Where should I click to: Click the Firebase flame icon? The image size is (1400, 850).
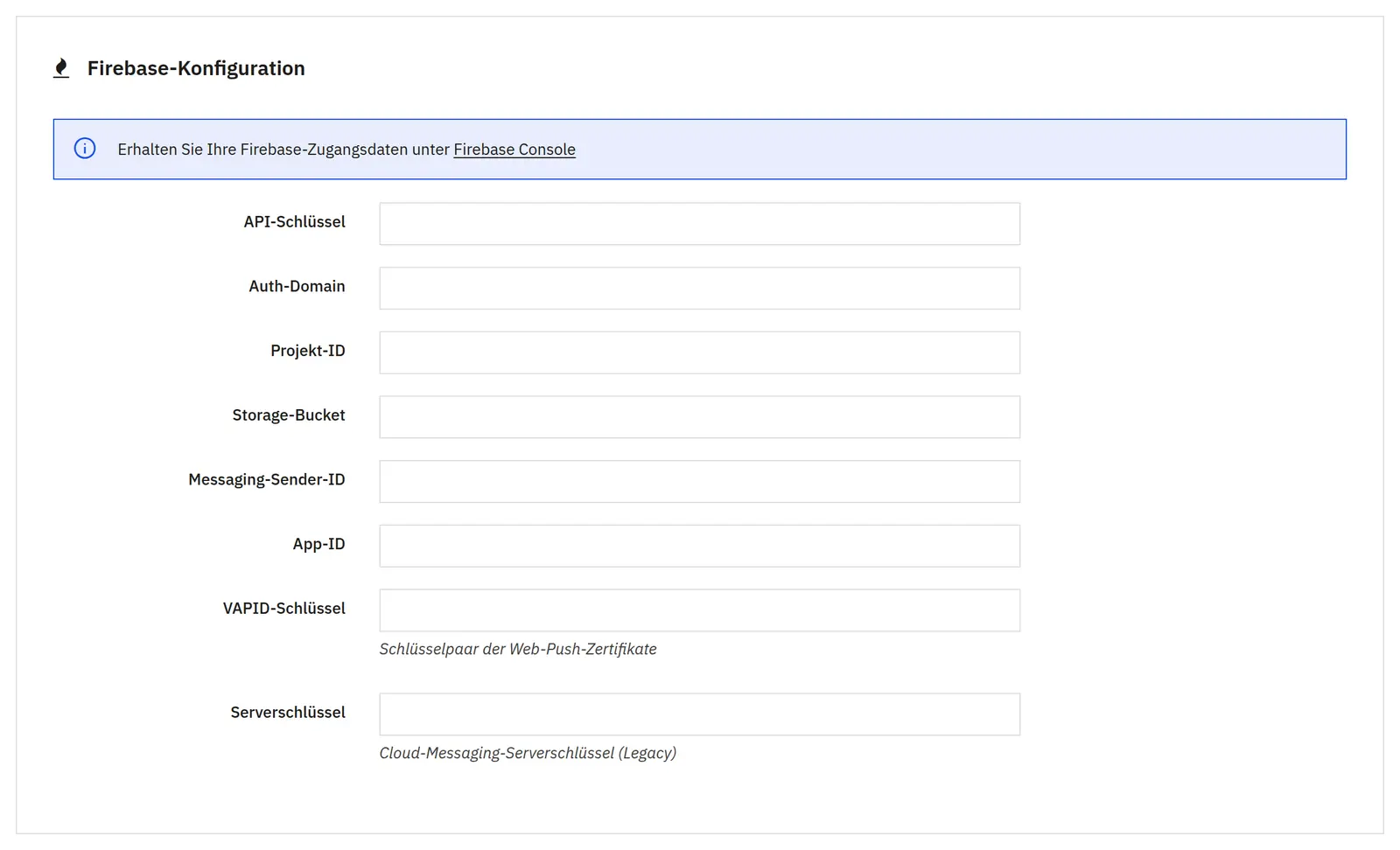click(61, 68)
